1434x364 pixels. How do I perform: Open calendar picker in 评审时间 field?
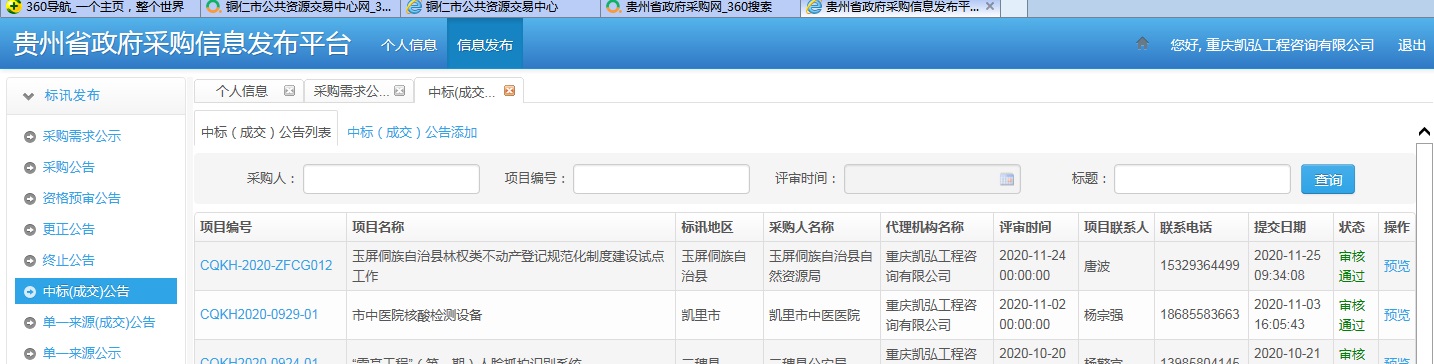click(x=1007, y=179)
